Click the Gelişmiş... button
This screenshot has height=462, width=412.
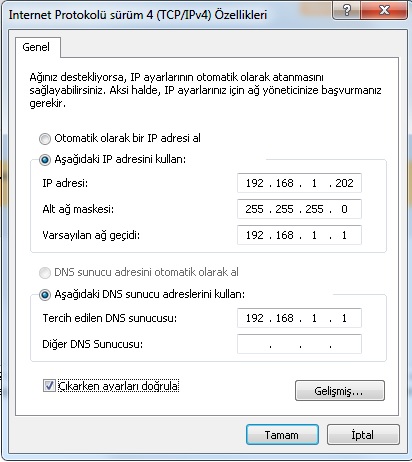340,391
